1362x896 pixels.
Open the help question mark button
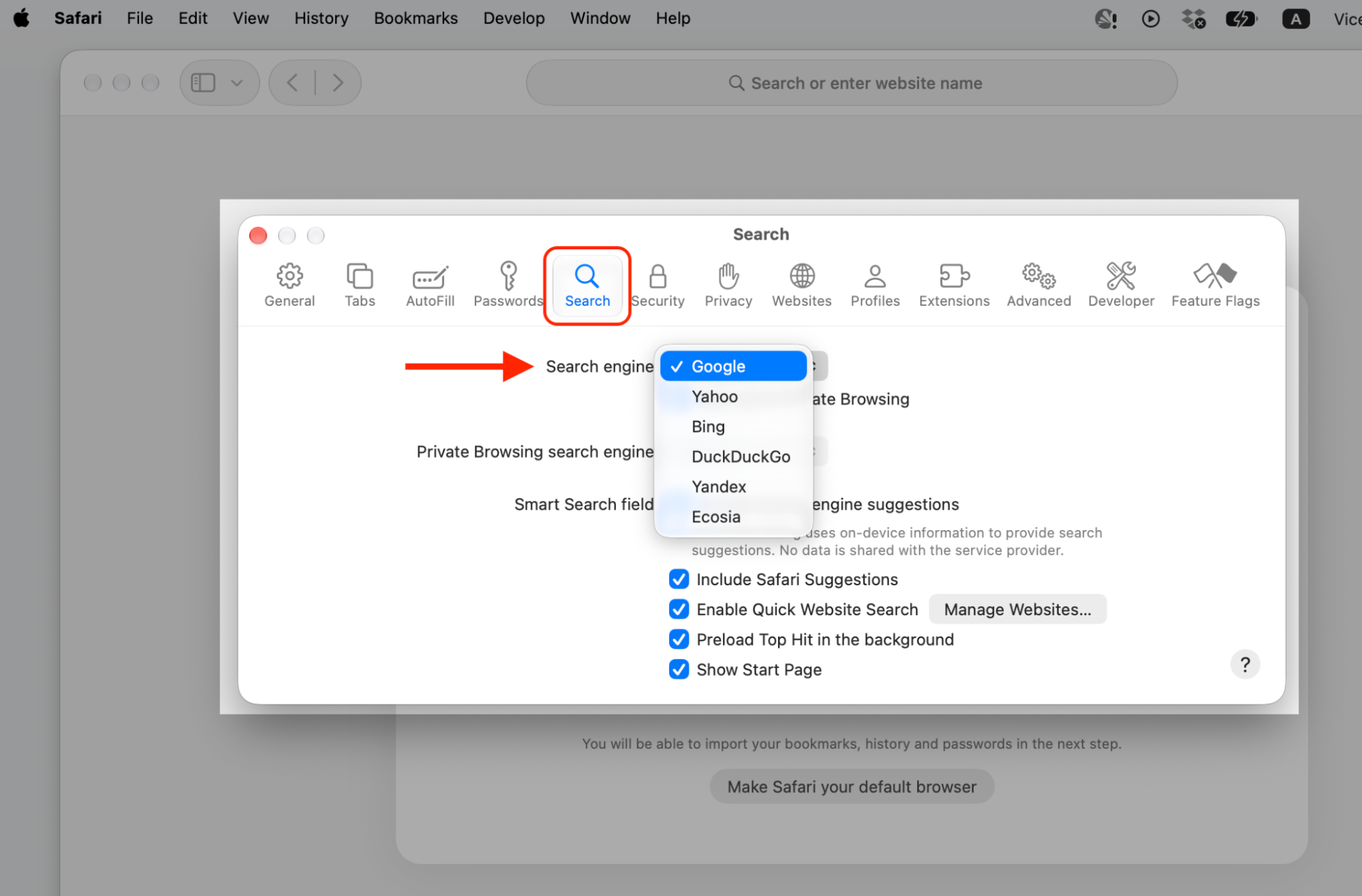[1245, 664]
